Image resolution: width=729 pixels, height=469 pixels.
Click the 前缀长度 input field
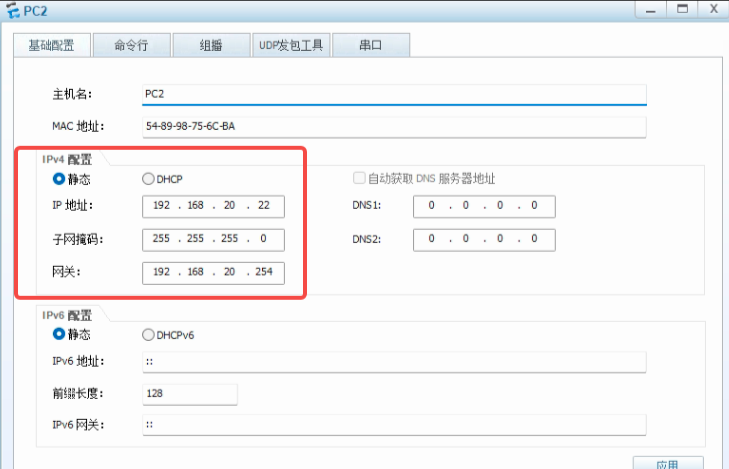tap(190, 393)
